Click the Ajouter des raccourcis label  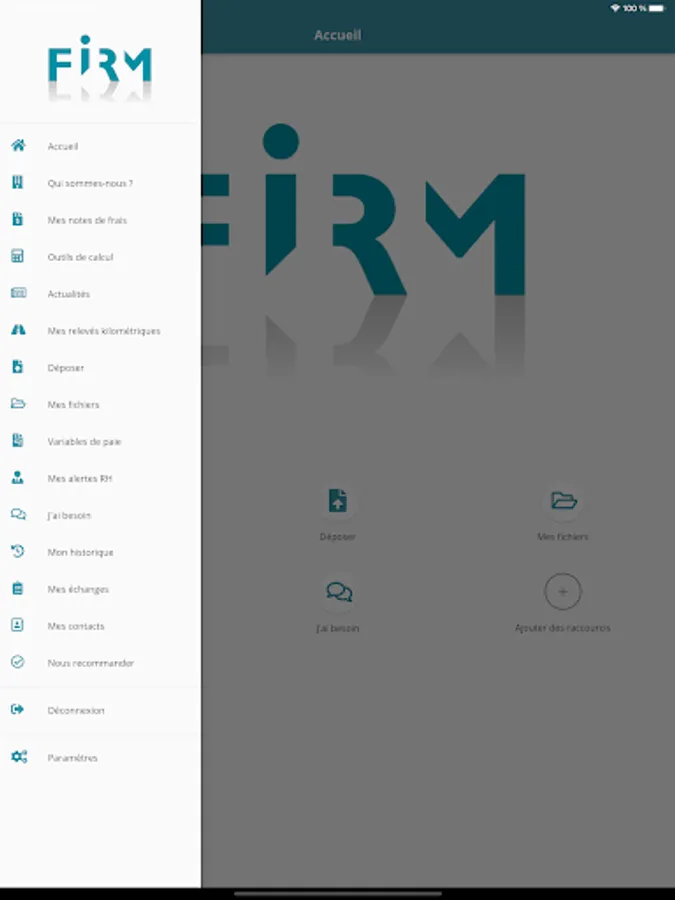pos(562,628)
